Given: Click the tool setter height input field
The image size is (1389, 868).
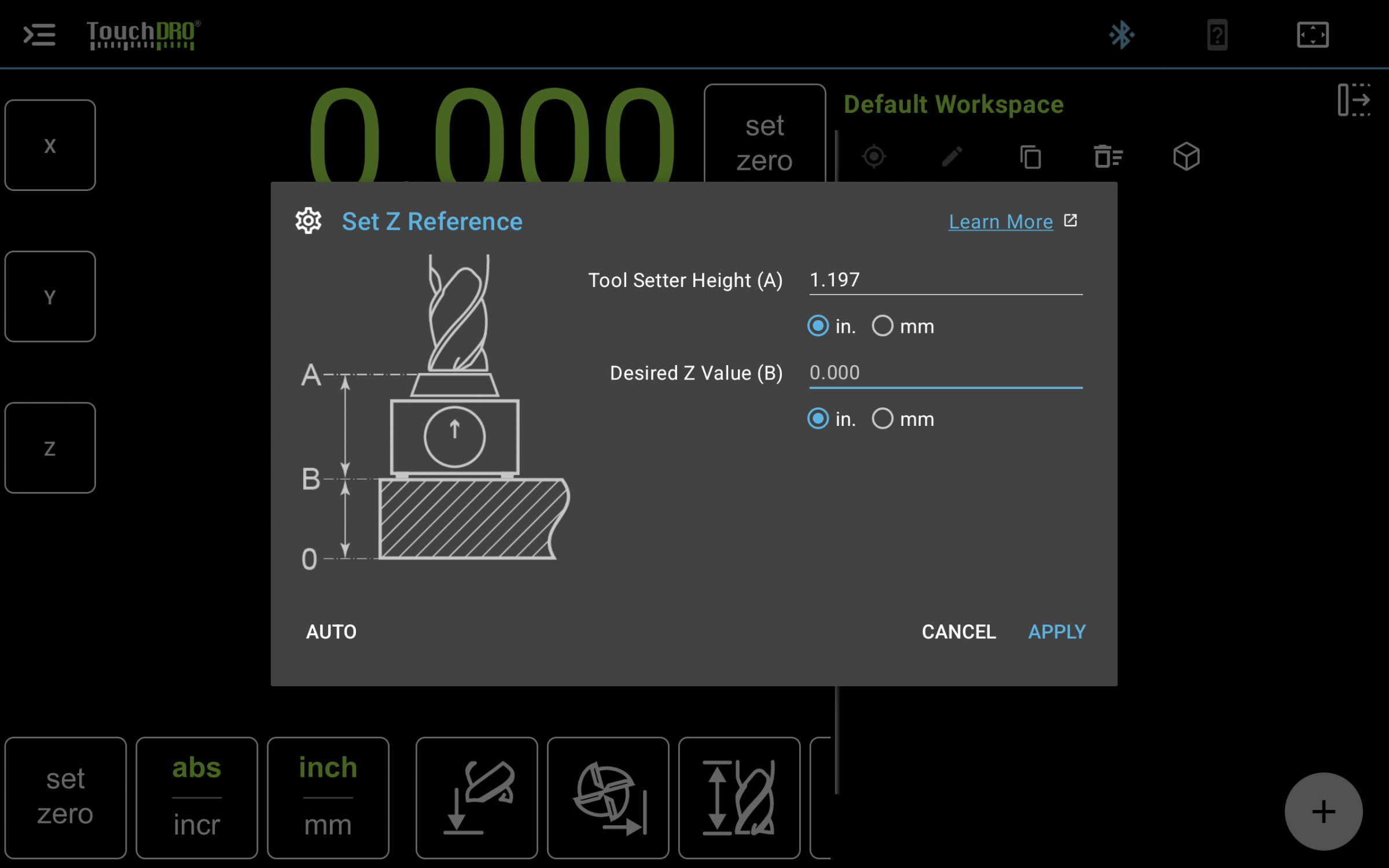Looking at the screenshot, I should click(943, 280).
